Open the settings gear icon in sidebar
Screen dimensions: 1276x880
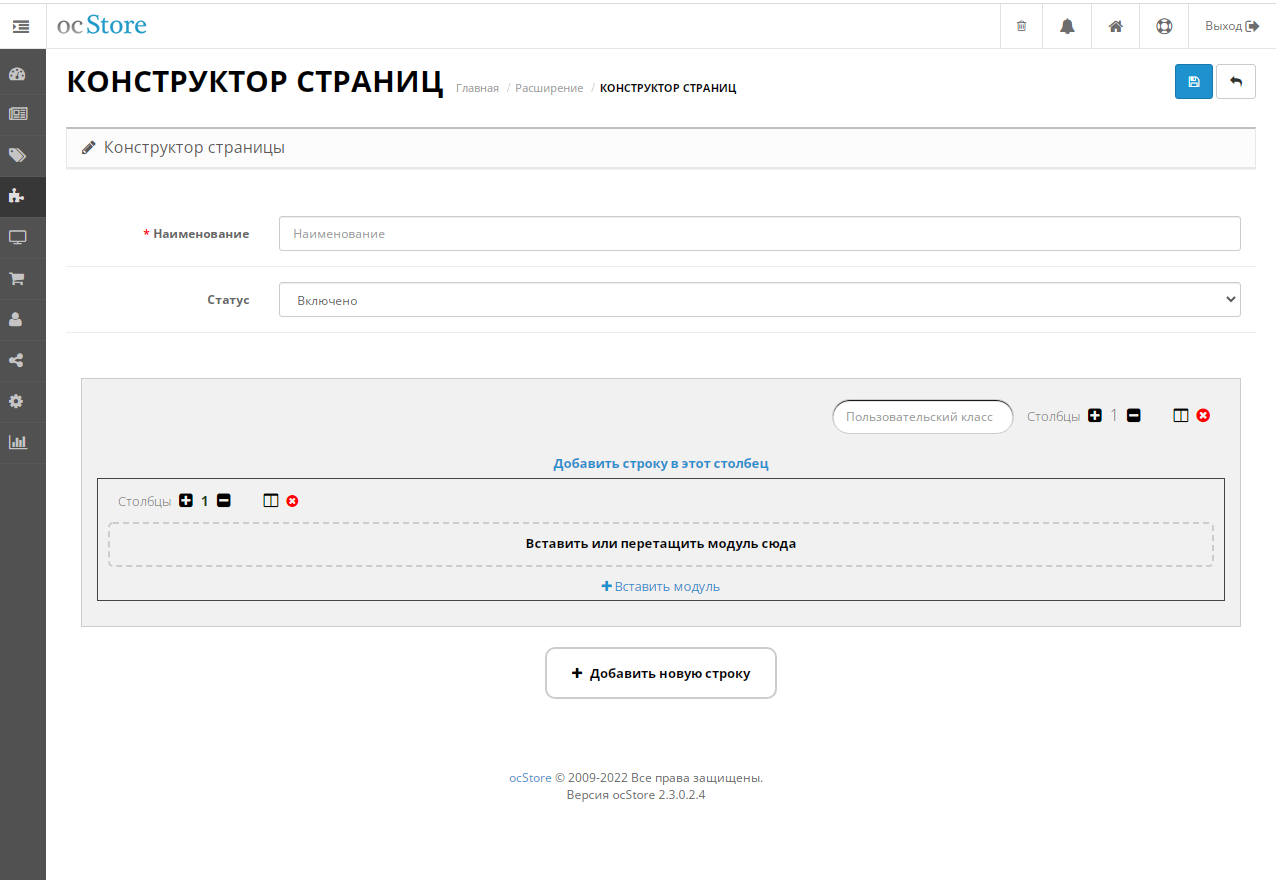pyautogui.click(x=17, y=401)
